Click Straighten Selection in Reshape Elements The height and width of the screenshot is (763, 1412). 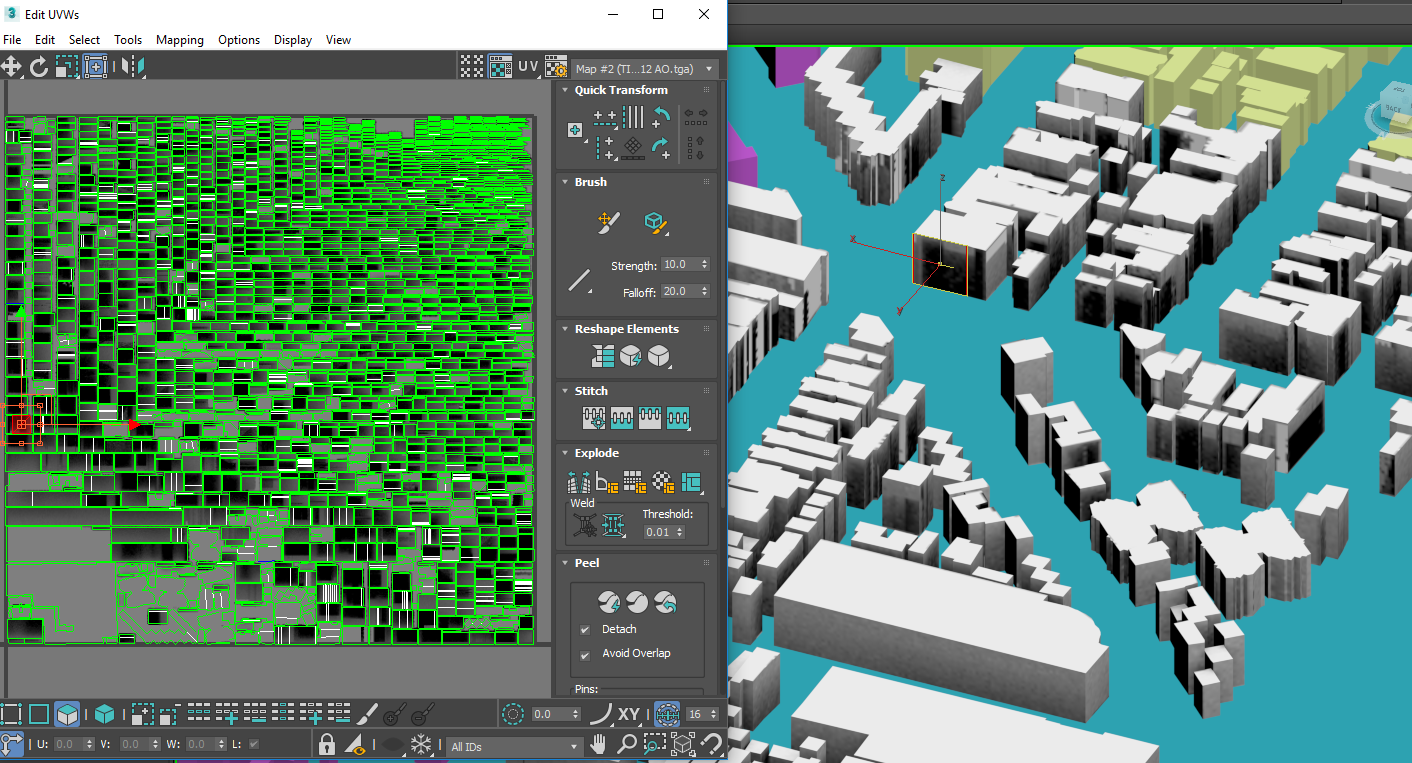pos(603,356)
